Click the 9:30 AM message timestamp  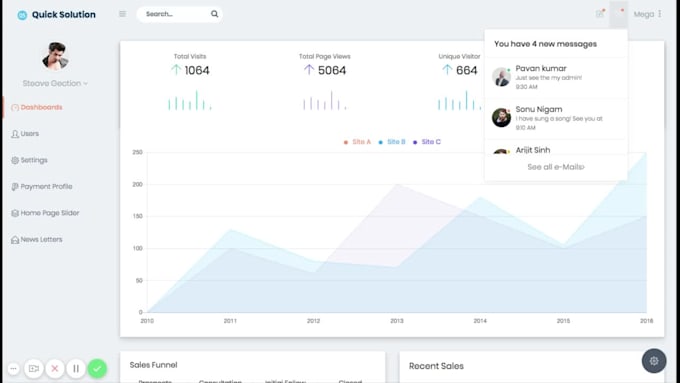coord(526,87)
